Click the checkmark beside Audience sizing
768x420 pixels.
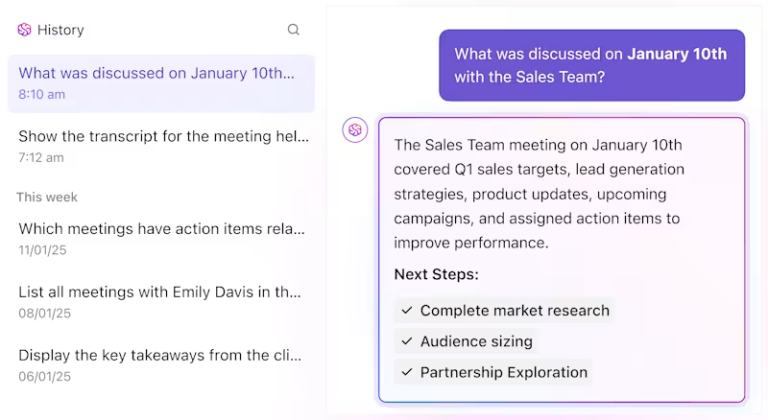pos(407,342)
